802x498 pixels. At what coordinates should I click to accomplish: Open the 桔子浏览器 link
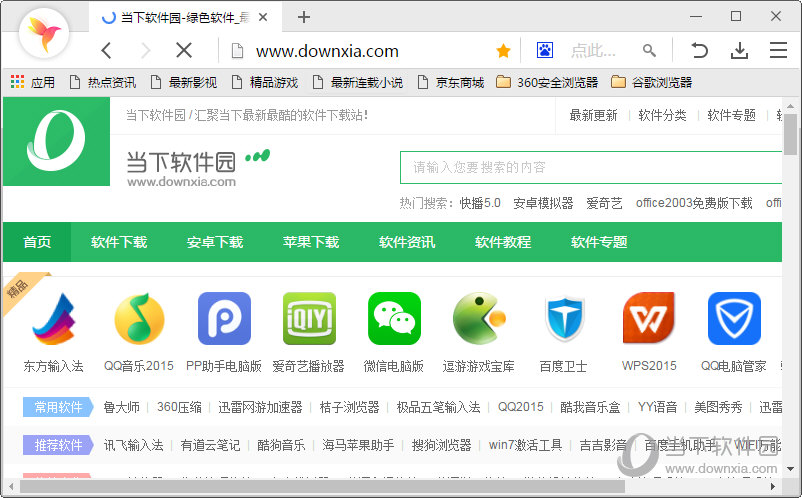349,407
